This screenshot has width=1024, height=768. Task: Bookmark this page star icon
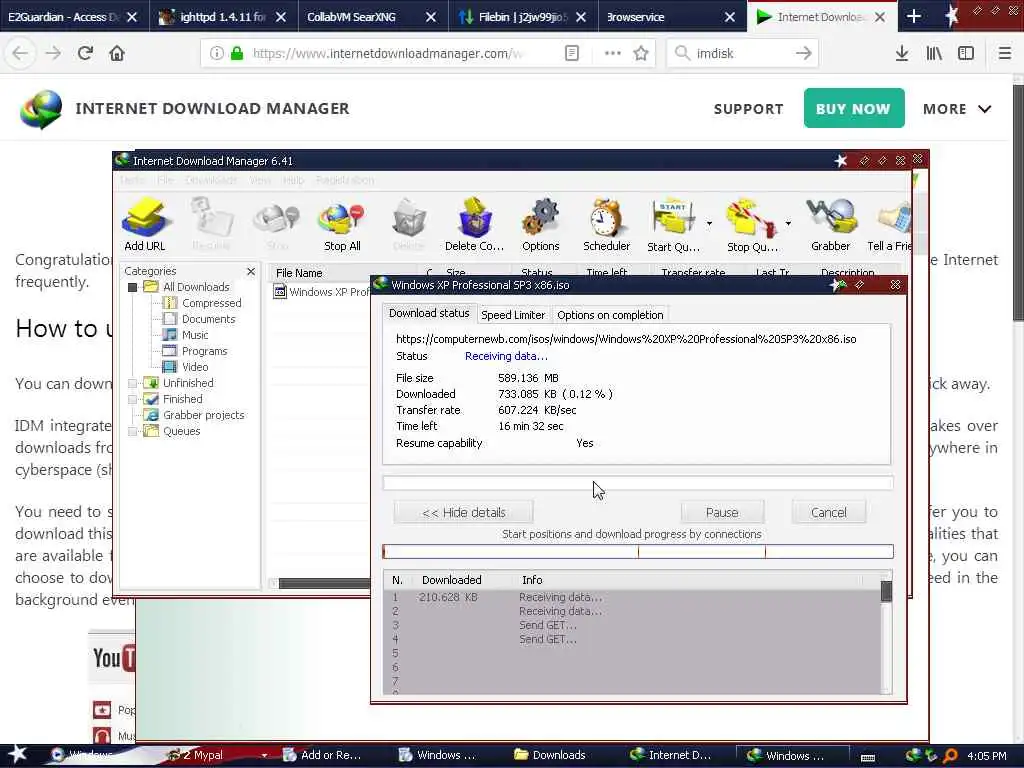(641, 53)
